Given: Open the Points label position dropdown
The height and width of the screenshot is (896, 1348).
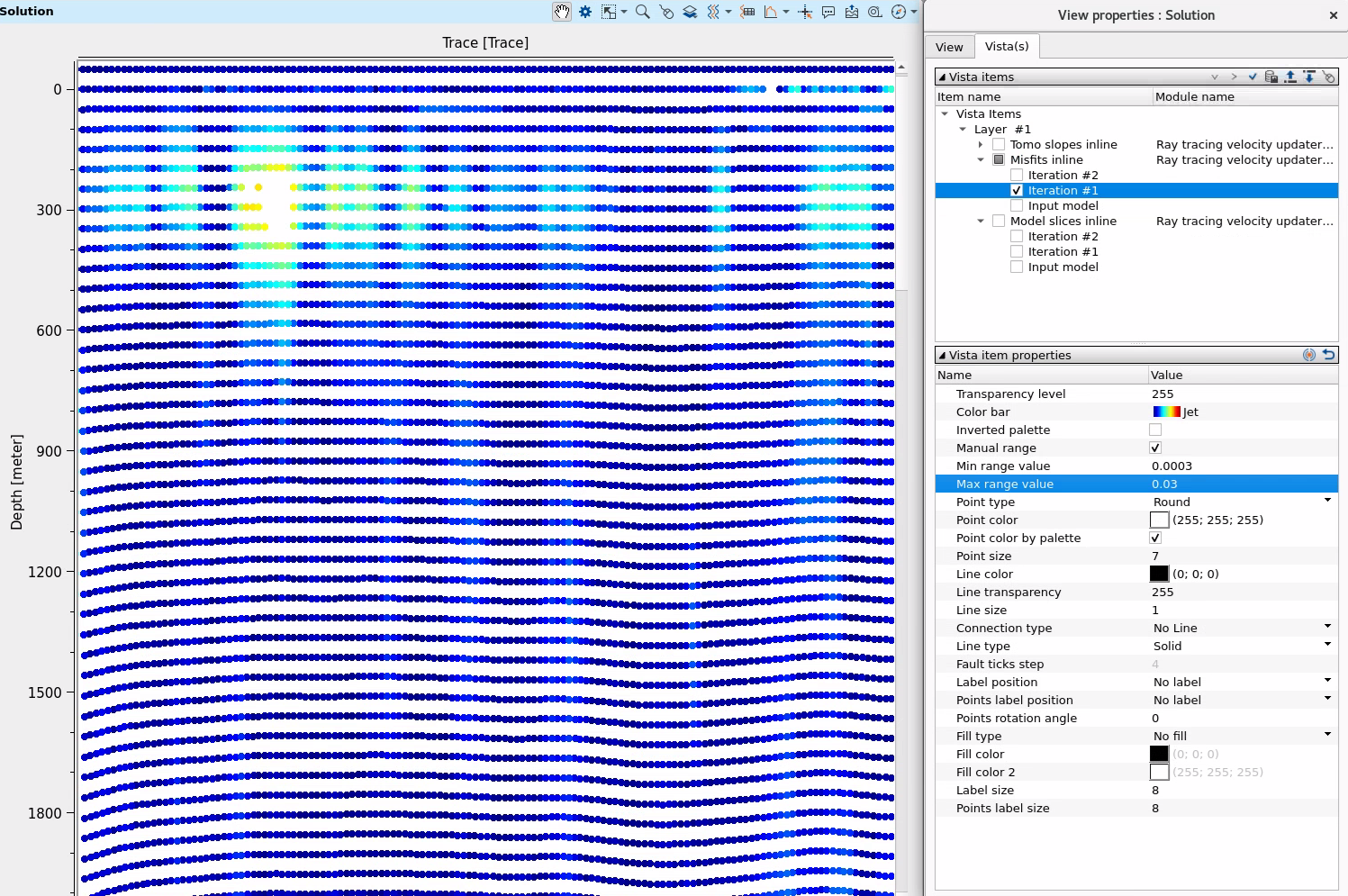Looking at the screenshot, I should point(1327,699).
